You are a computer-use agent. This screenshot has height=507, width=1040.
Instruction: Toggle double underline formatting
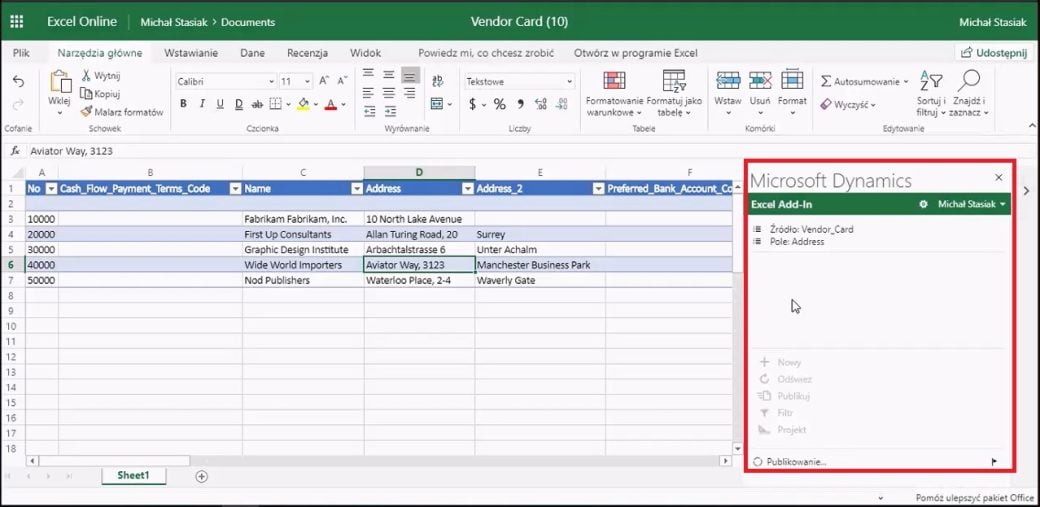239,104
